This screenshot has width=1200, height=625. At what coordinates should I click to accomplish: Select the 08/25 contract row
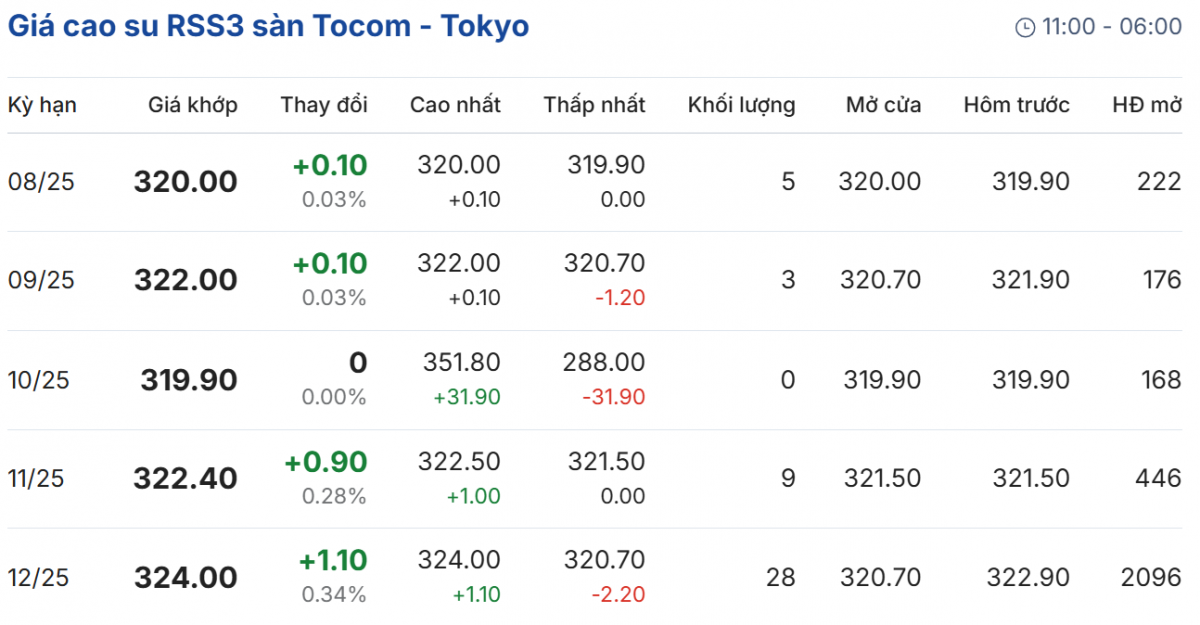click(41, 182)
